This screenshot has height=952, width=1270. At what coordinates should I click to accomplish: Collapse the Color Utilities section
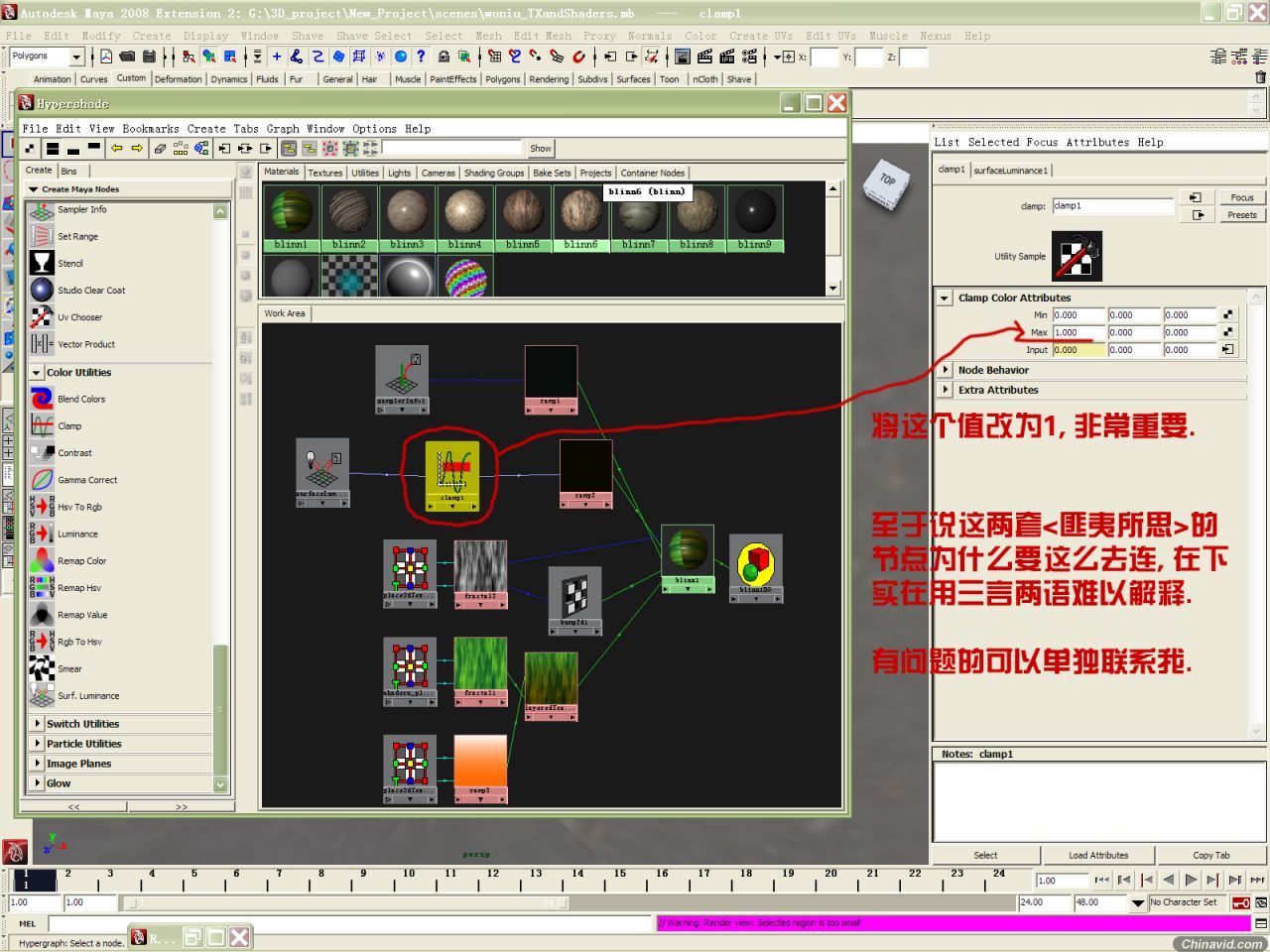coord(37,373)
